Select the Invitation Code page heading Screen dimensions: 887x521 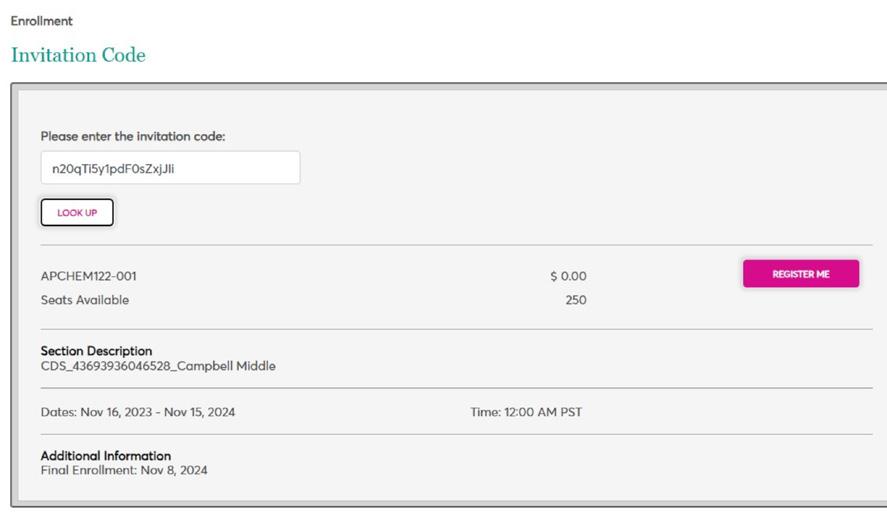click(78, 55)
